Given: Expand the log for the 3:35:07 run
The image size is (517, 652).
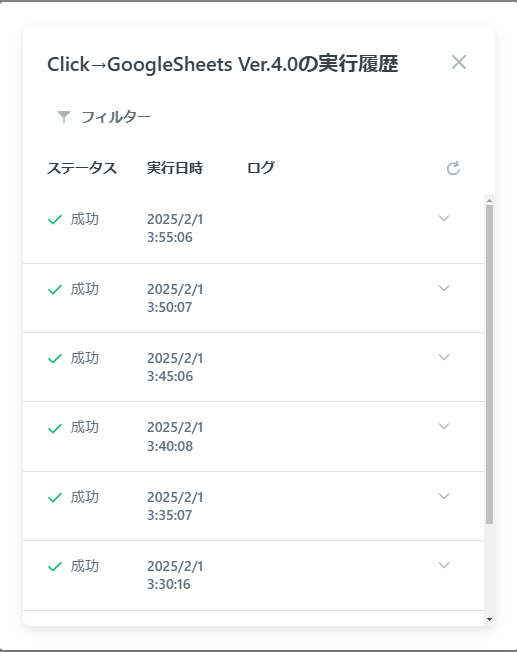Looking at the screenshot, I should [x=444, y=496].
